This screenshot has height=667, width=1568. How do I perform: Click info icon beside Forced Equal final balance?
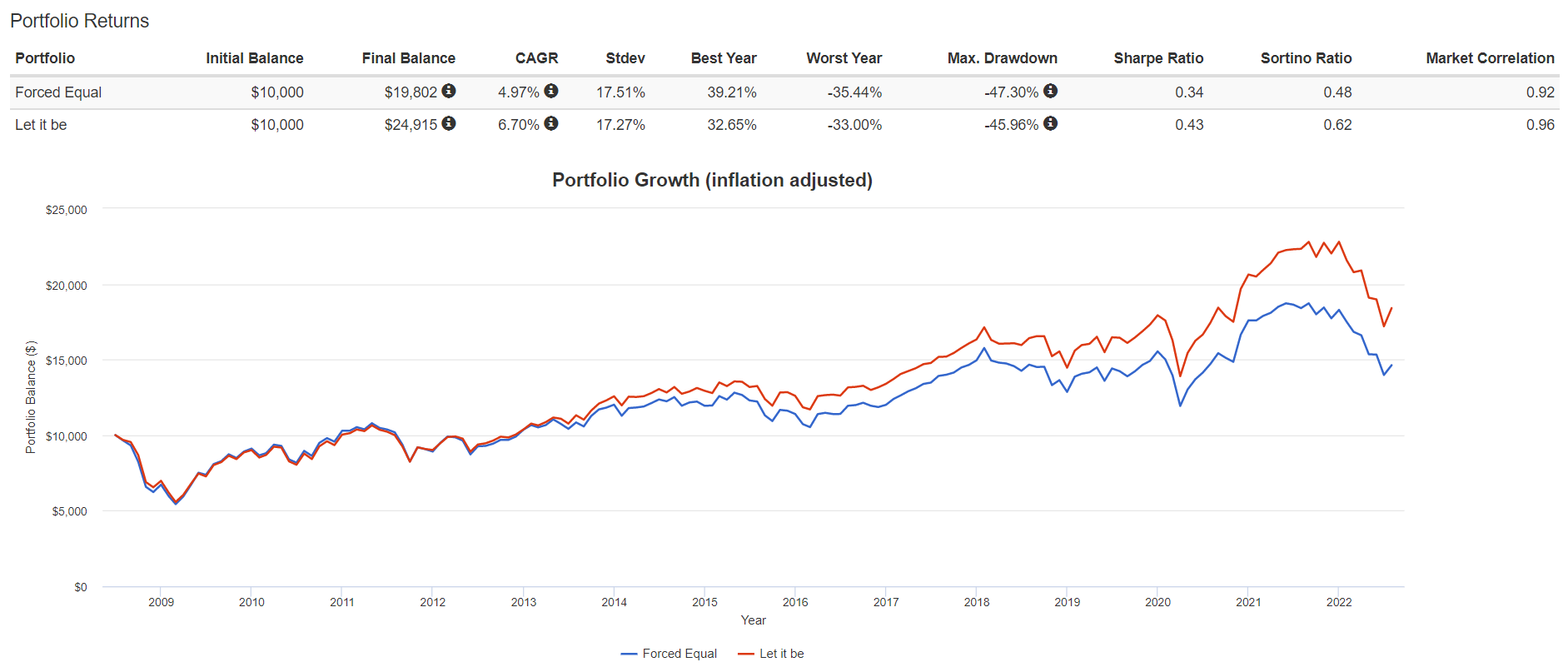[x=449, y=91]
